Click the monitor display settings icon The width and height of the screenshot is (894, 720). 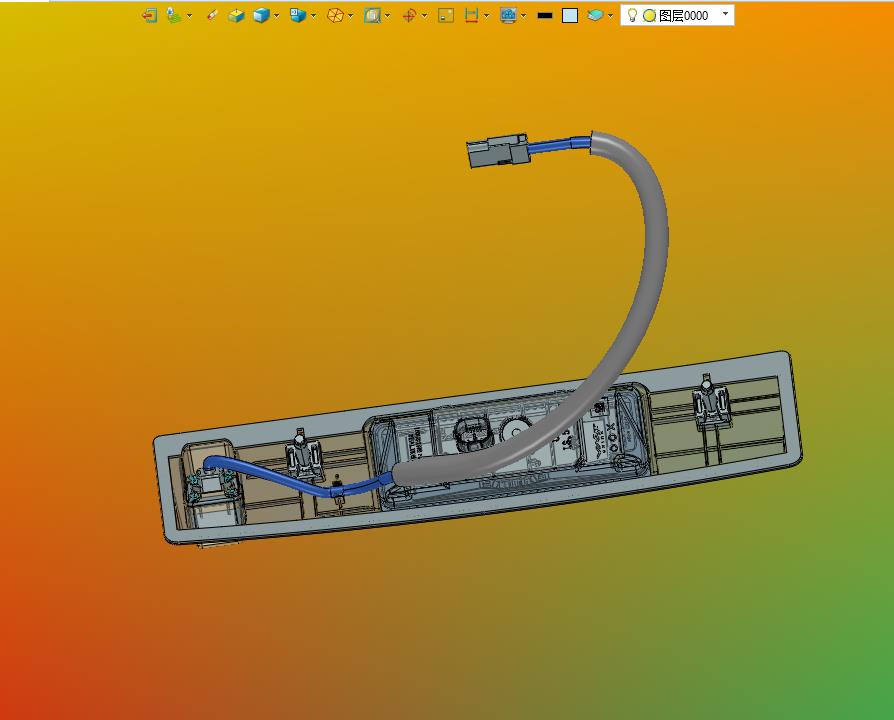click(508, 15)
